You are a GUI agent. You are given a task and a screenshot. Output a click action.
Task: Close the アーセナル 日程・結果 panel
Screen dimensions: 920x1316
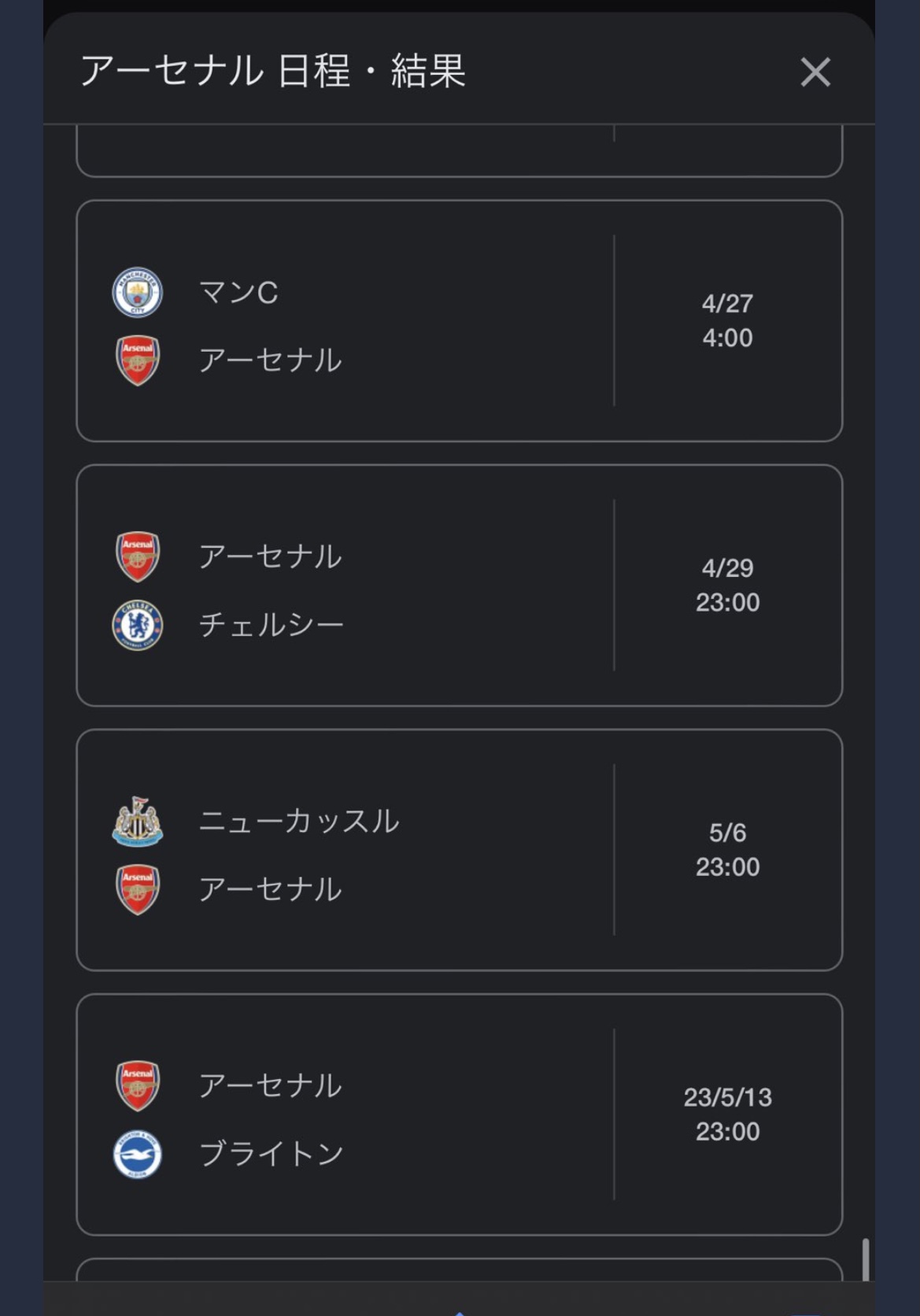coord(815,72)
